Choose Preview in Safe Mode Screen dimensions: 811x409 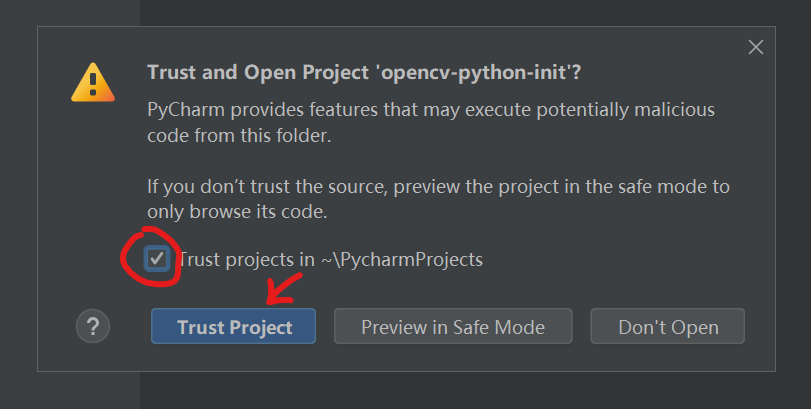(x=452, y=327)
